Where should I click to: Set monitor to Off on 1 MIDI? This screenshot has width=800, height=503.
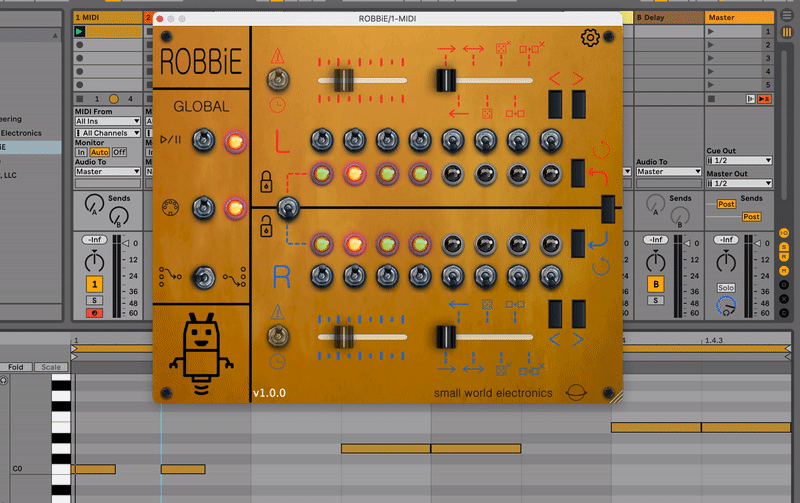[119, 152]
